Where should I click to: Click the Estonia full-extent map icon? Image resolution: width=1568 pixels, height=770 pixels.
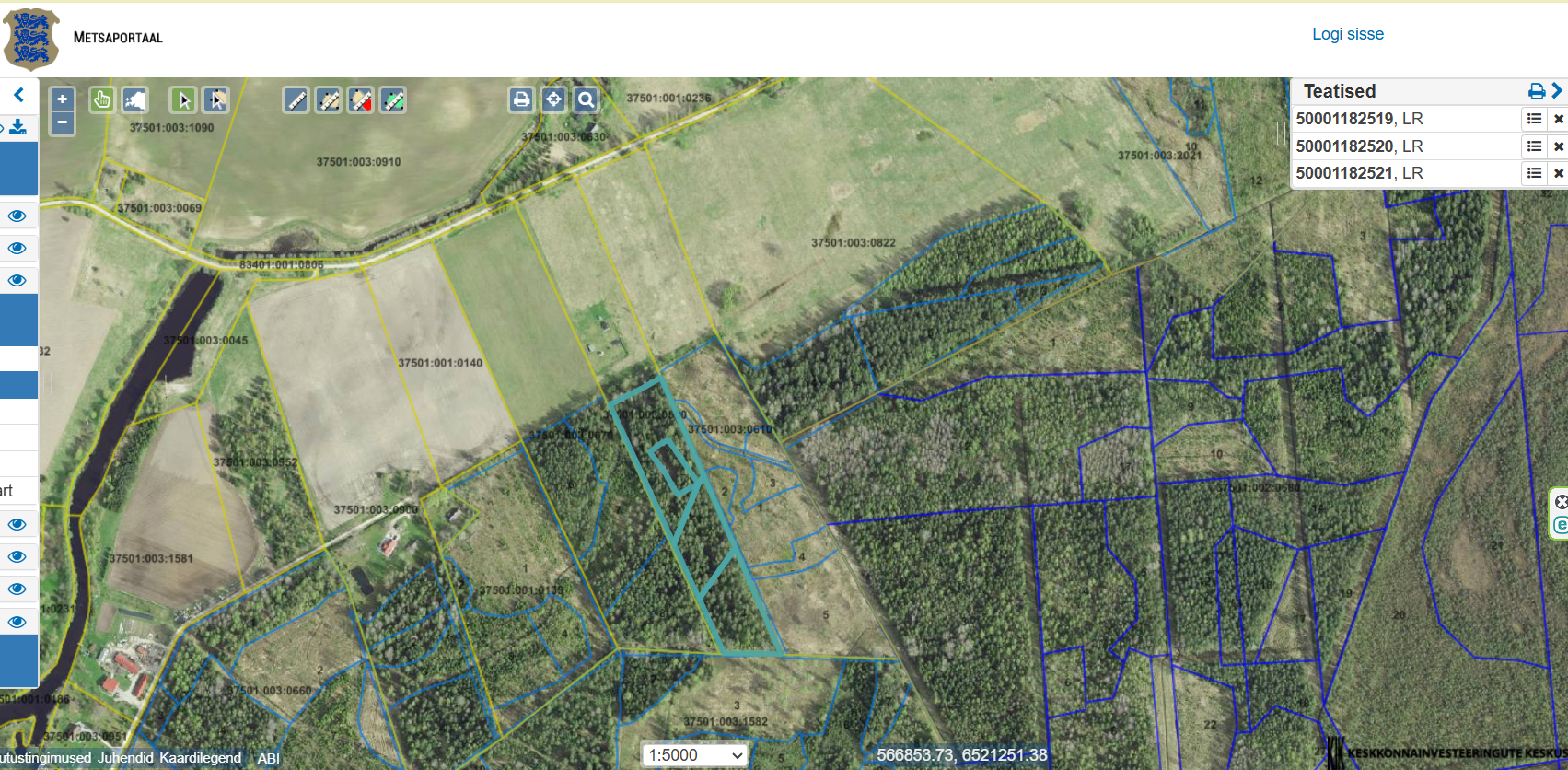135,99
